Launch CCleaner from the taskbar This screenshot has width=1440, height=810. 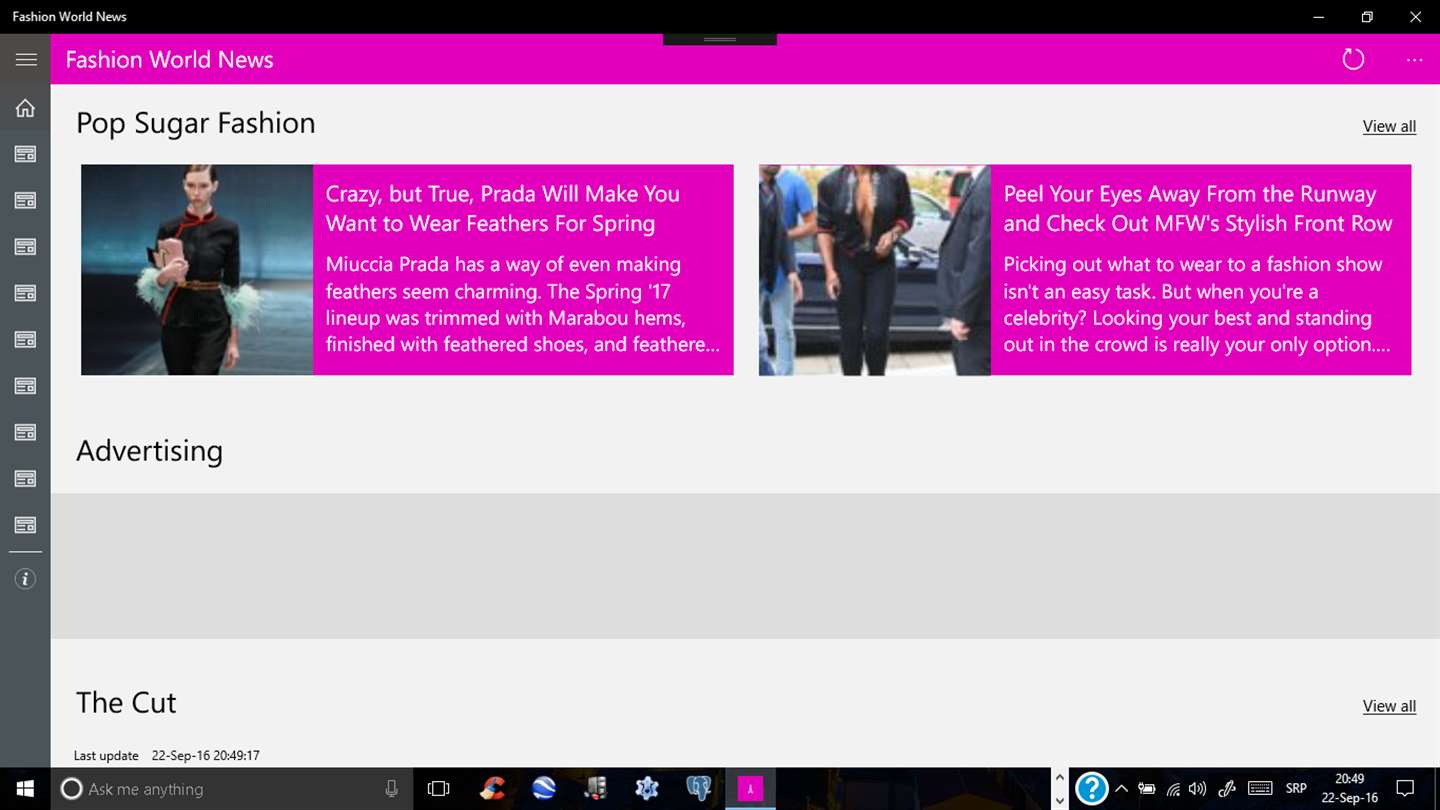pyautogui.click(x=491, y=789)
